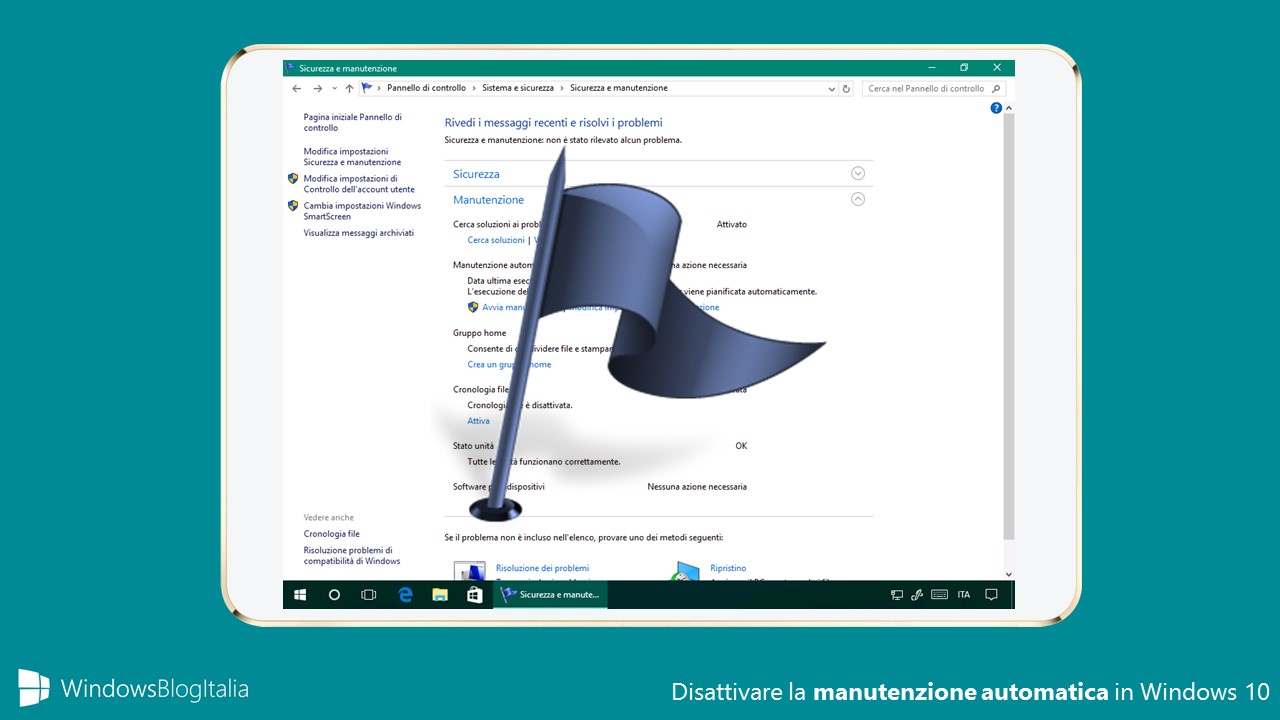Select Sistema e sicurezza breadcrumb
Image resolution: width=1280 pixels, height=720 pixels.
click(518, 88)
